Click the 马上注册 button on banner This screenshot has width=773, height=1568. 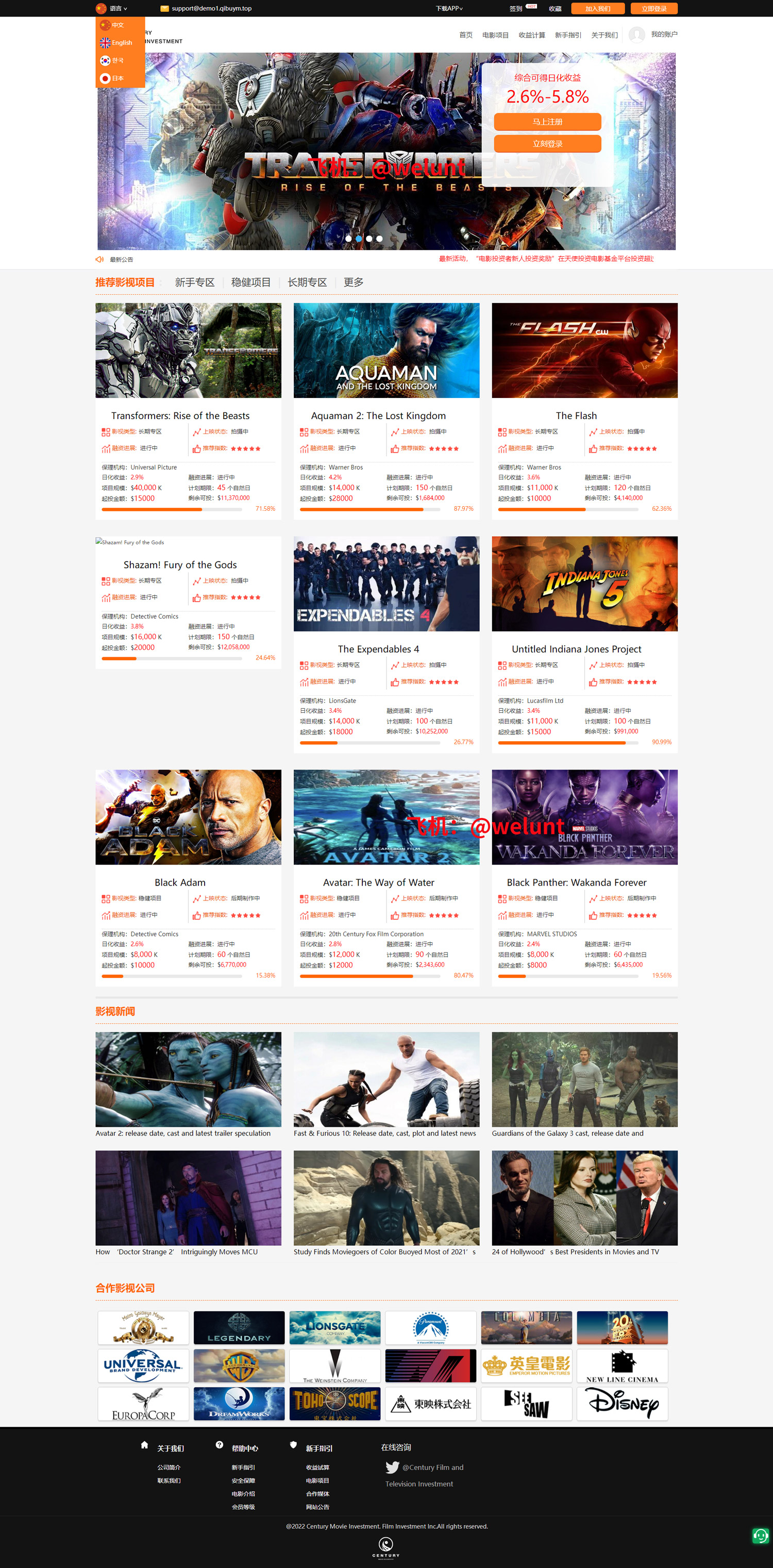point(547,122)
